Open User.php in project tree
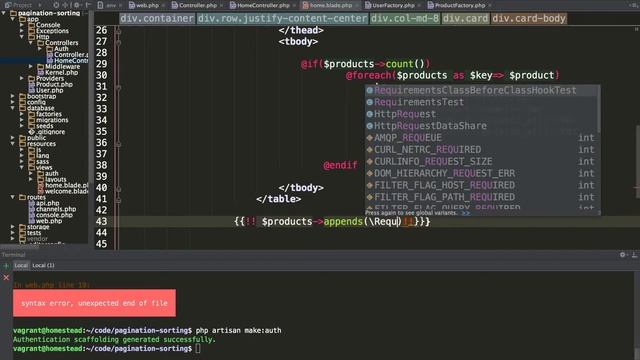The width and height of the screenshot is (640, 360). pyautogui.click(x=49, y=90)
